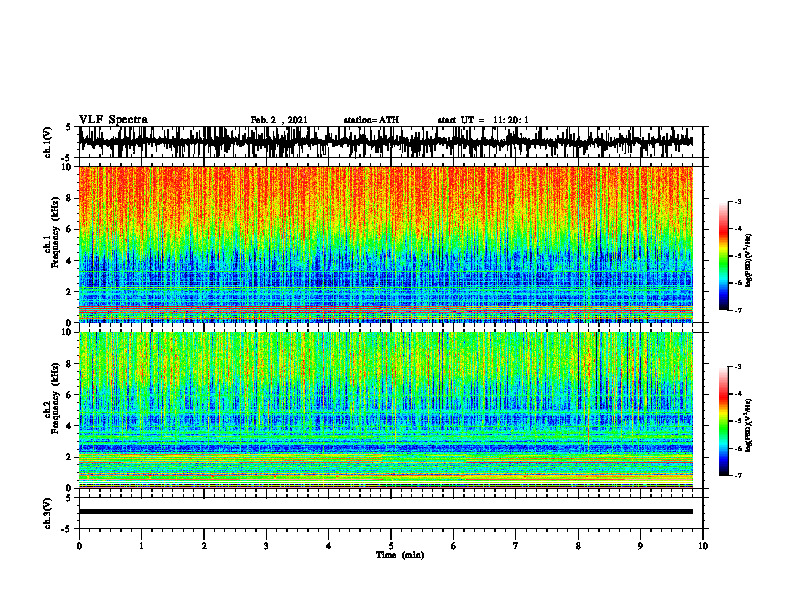Click the ch.1 frequency axis "10" tick label
The image size is (792, 612).
pos(68,167)
